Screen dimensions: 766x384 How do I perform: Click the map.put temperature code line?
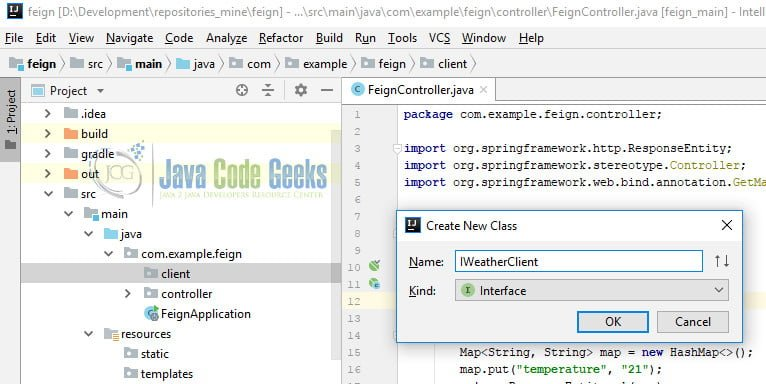point(560,369)
